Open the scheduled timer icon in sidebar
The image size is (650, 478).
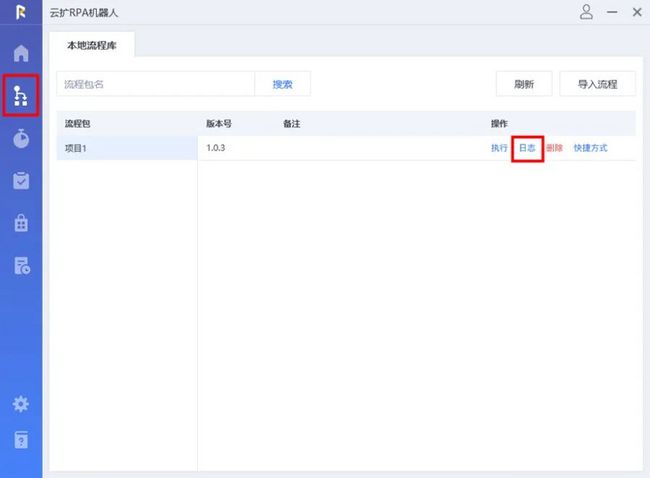pyautogui.click(x=21, y=138)
